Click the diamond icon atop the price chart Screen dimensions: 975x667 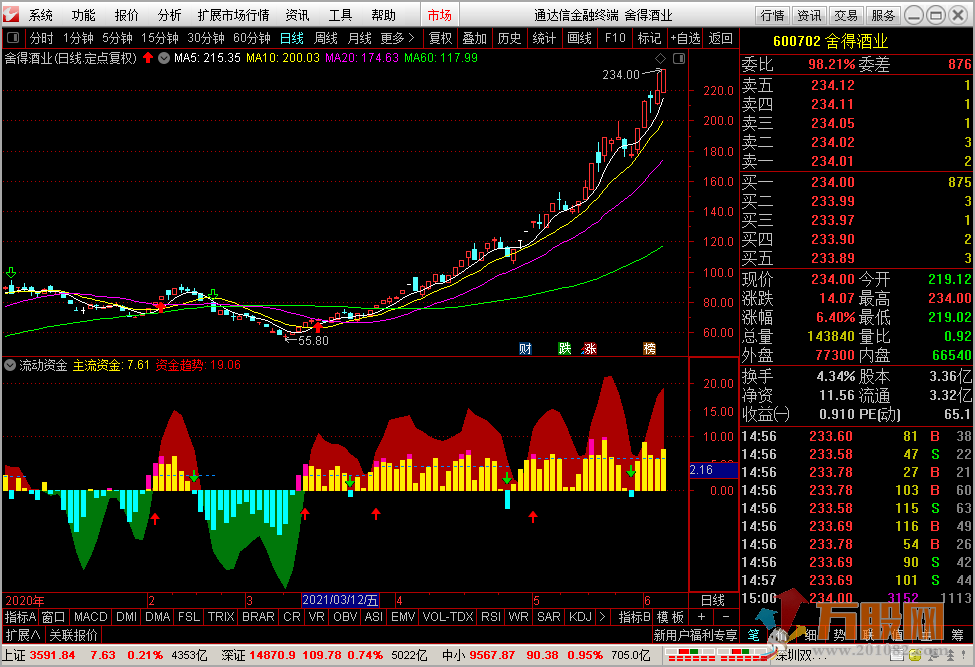[660, 58]
